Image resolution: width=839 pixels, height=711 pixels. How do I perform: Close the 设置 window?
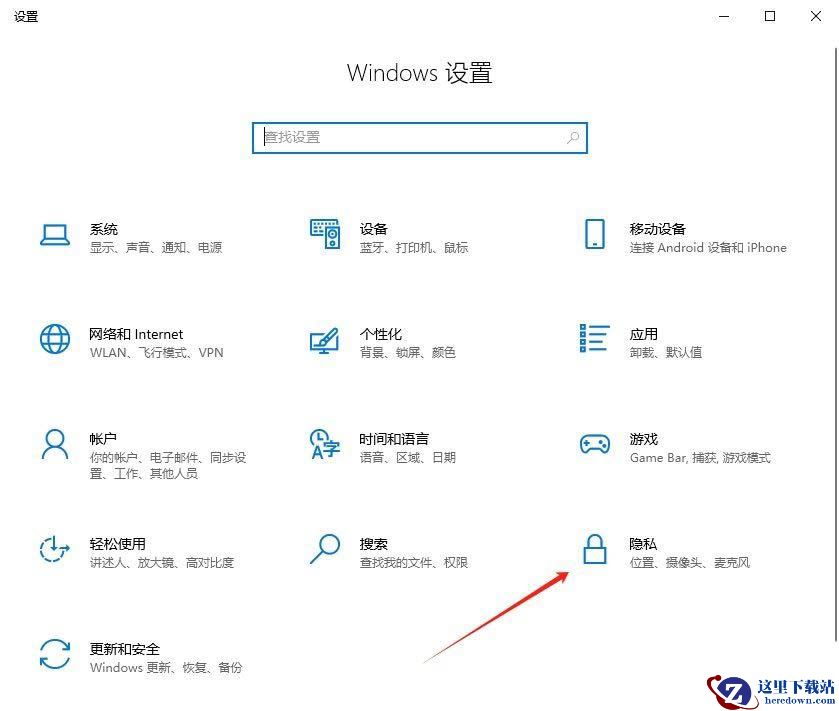coord(815,16)
